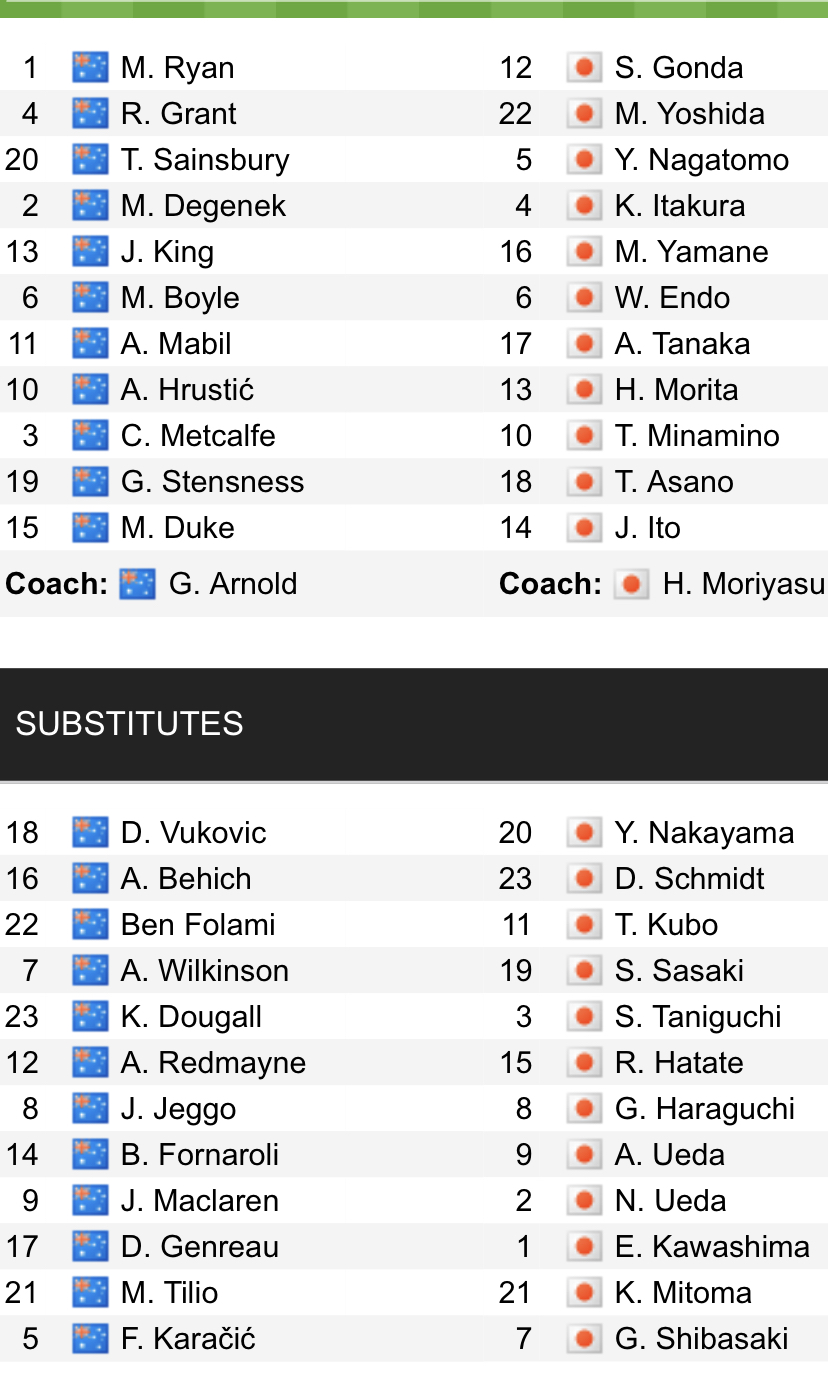Select player Y. Nagatomo
828x1376 pixels.
point(701,160)
